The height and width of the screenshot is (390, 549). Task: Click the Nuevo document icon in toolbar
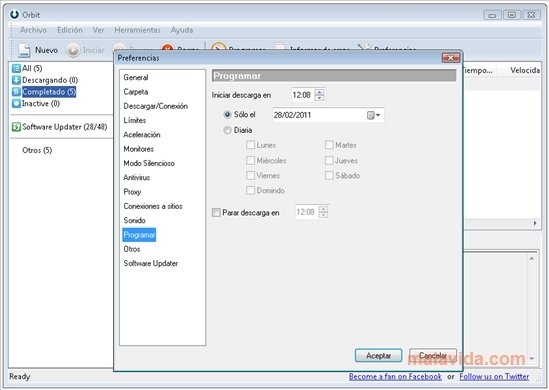[x=24, y=50]
